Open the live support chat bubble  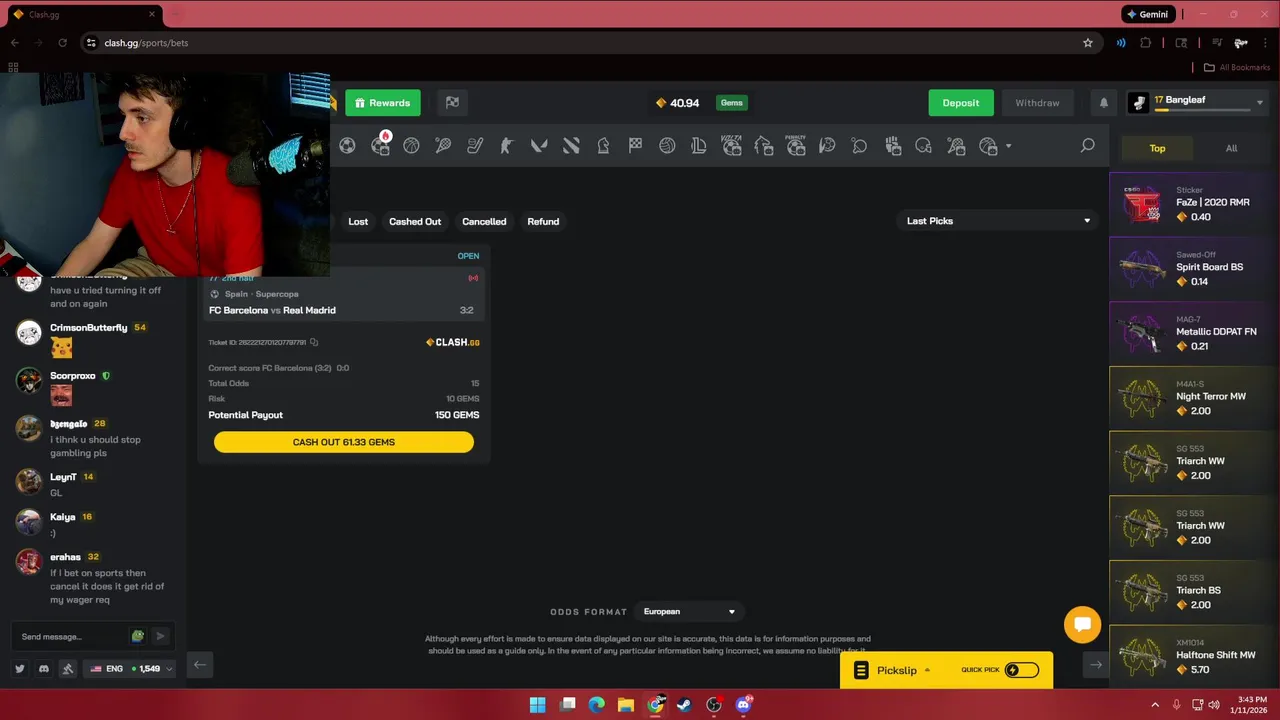point(1082,625)
